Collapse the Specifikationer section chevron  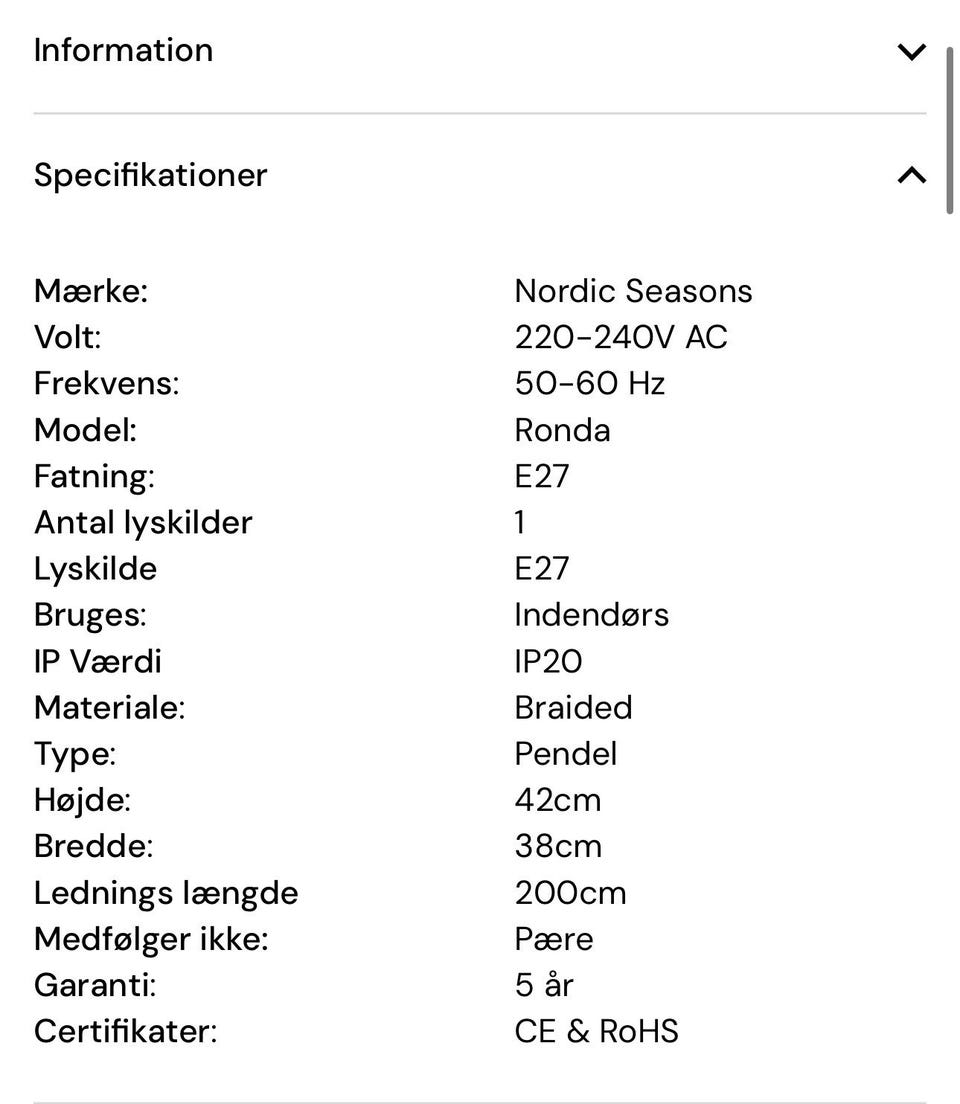coord(911,176)
